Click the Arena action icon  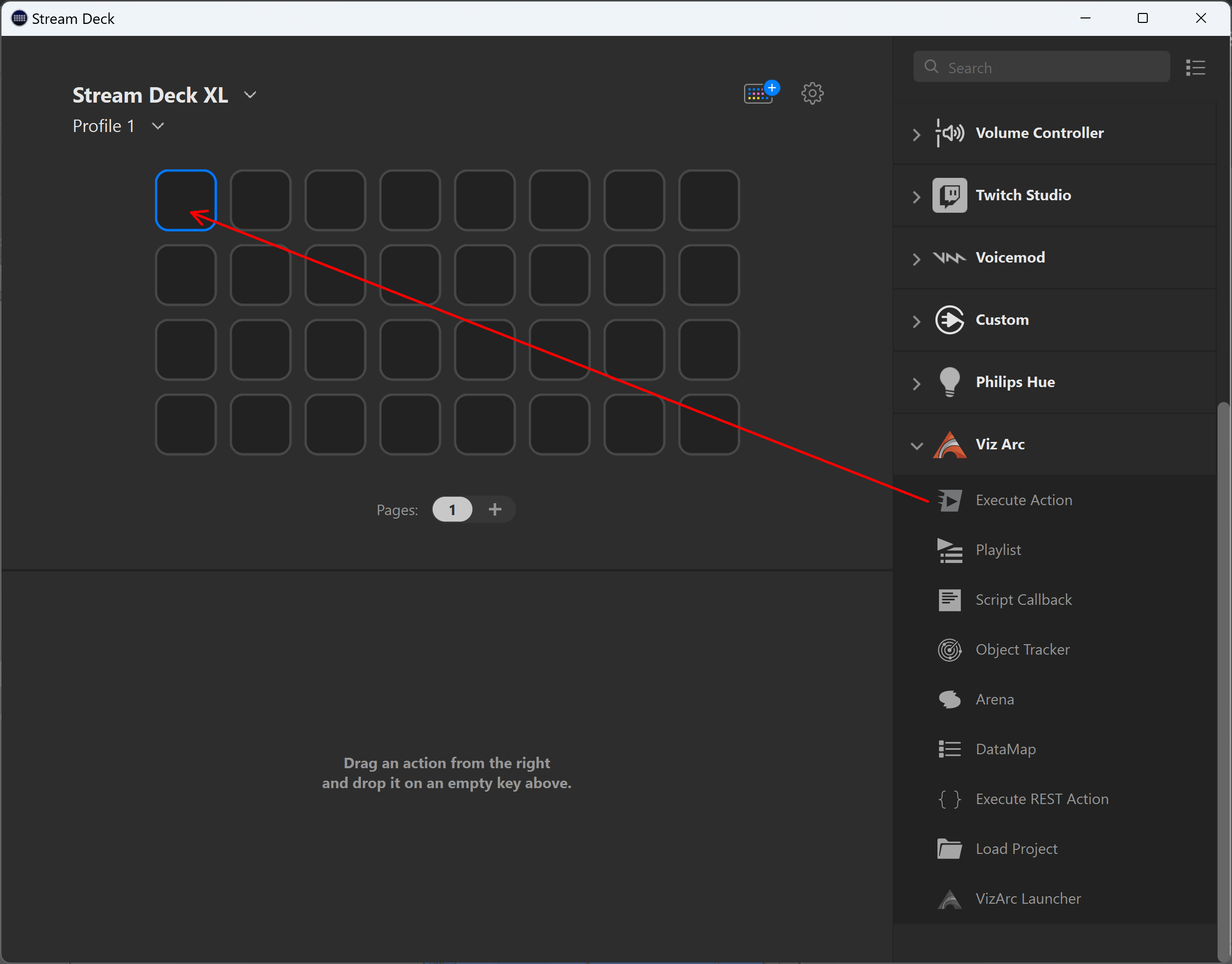(950, 700)
